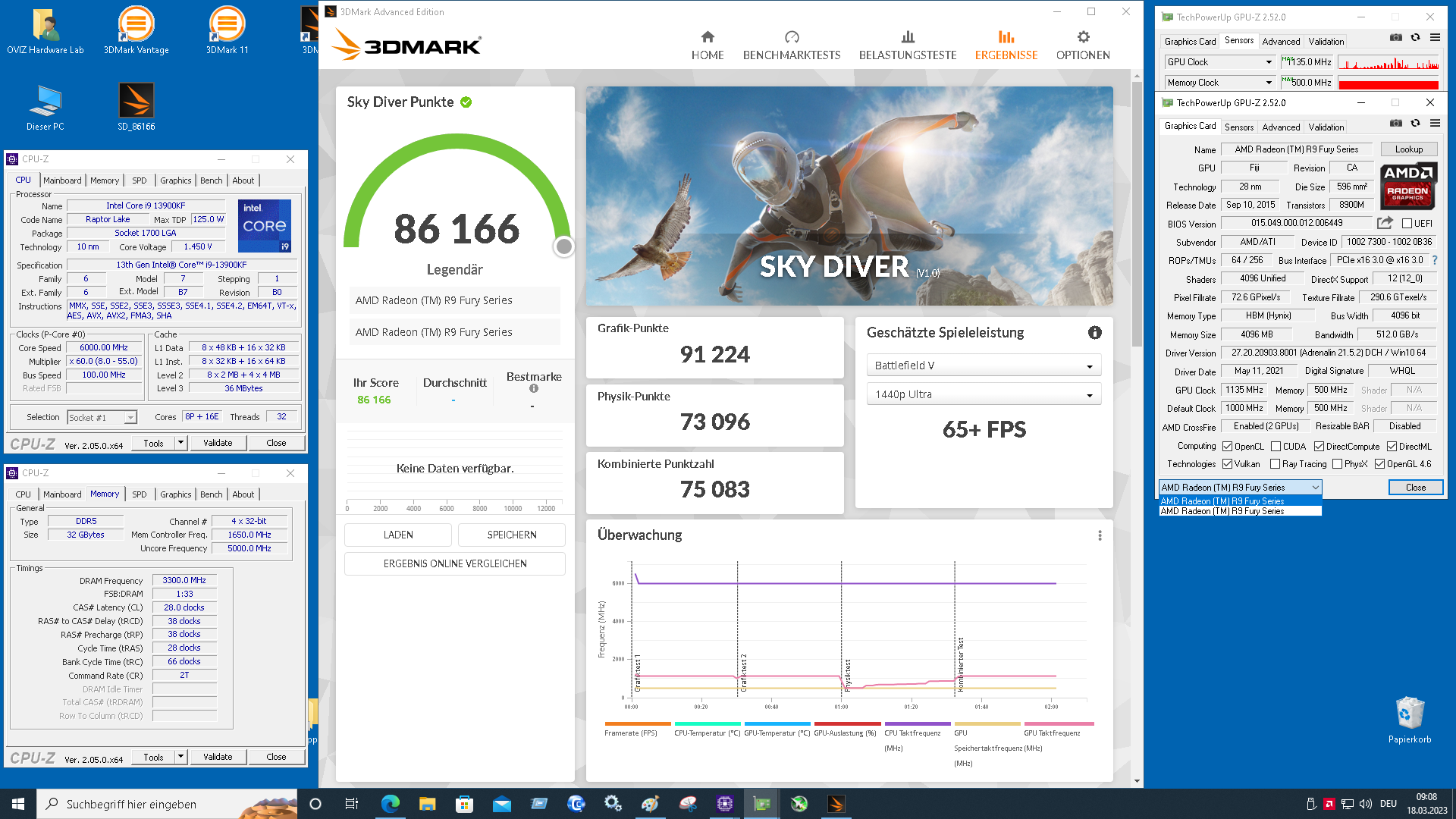Select the SD_86166 desktop file
1456x819 pixels.
click(136, 108)
